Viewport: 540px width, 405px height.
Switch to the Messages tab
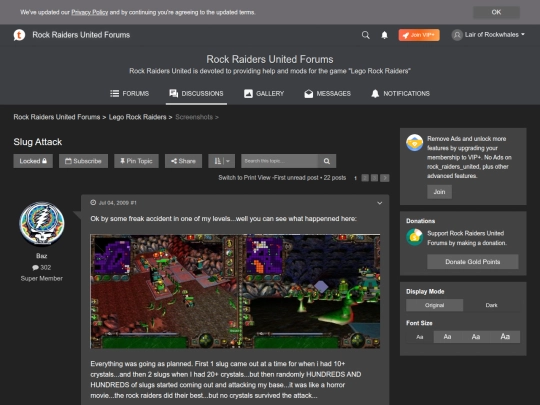point(328,93)
